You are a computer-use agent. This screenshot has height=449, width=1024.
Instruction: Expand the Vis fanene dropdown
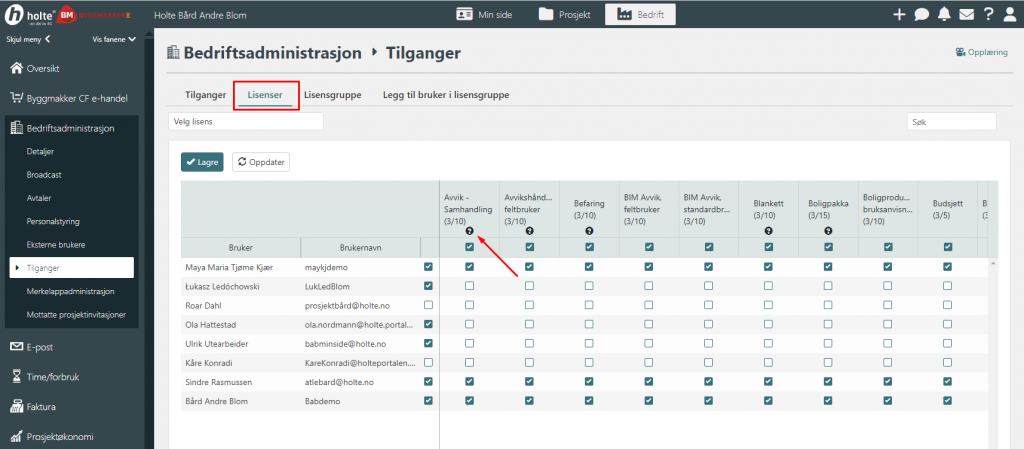click(113, 39)
